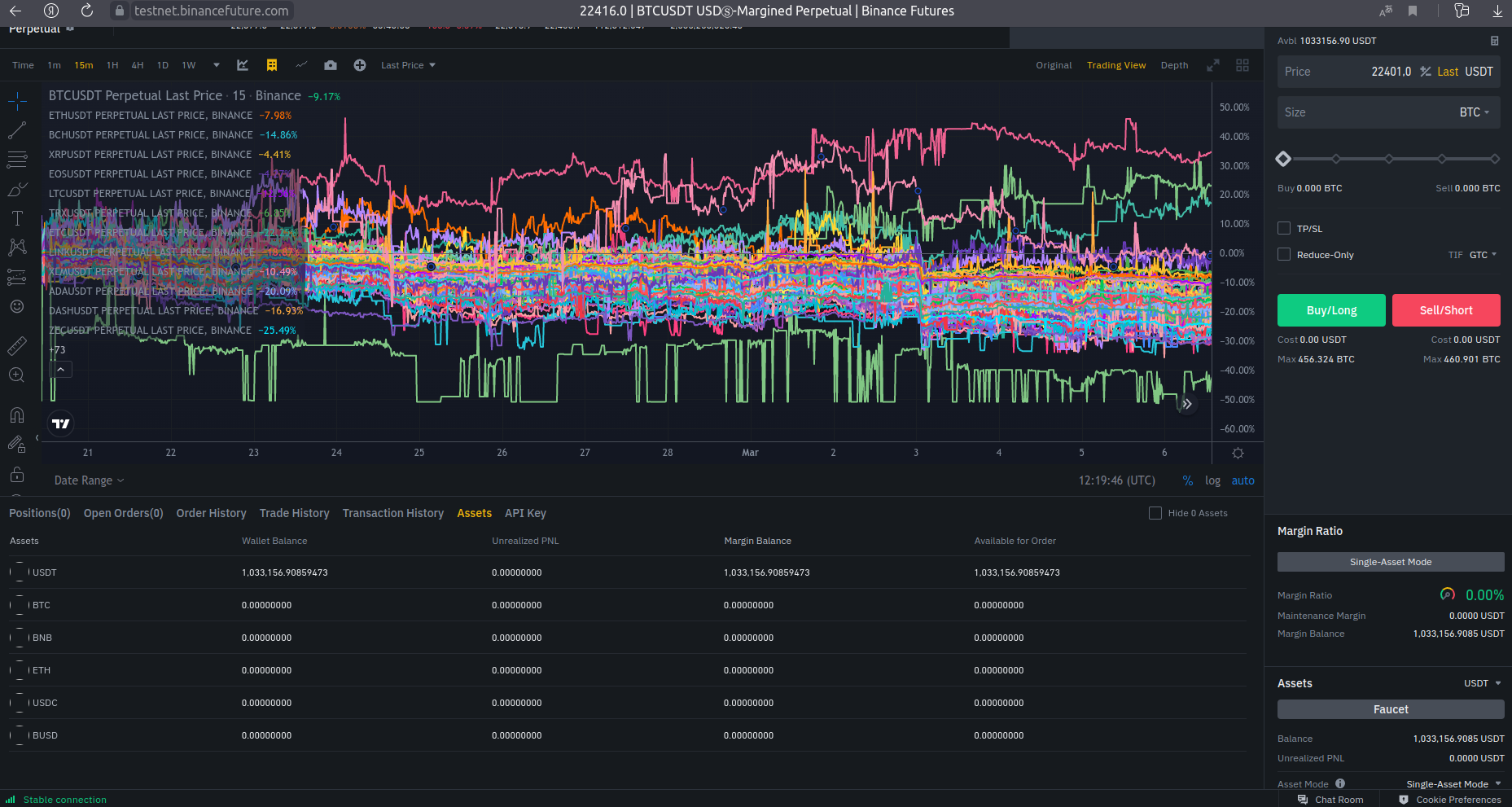Switch to Depth chart view
This screenshot has width=1512, height=807.
[1174, 65]
